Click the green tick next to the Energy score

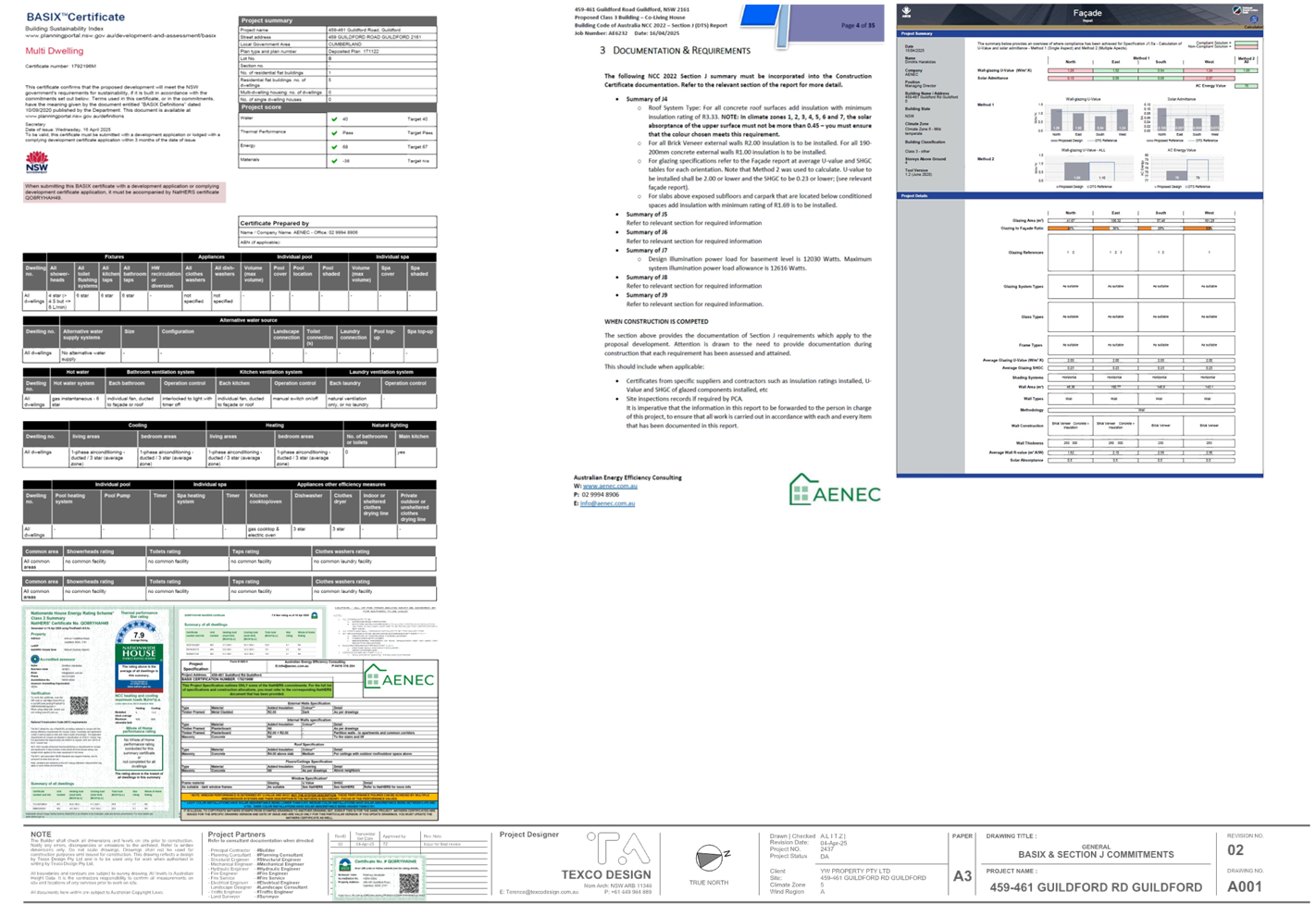334,146
